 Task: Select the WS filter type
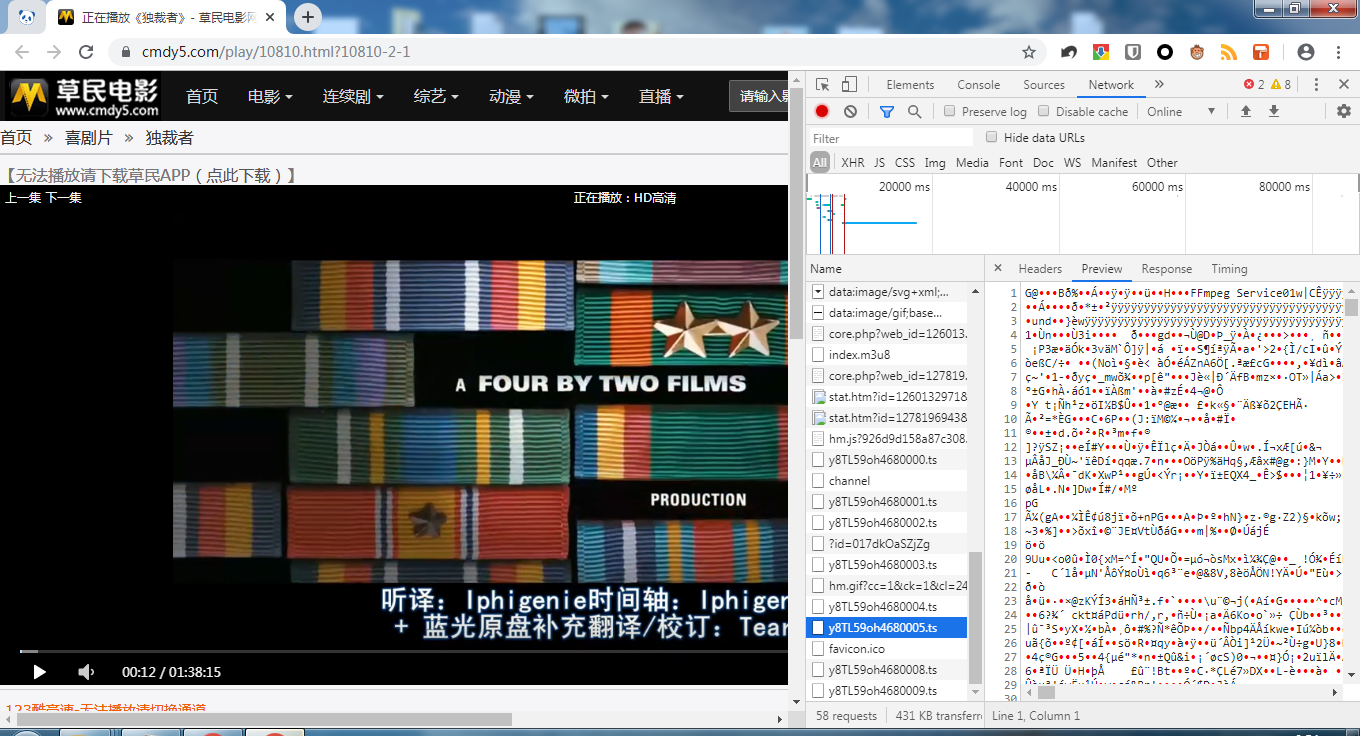point(1072,163)
